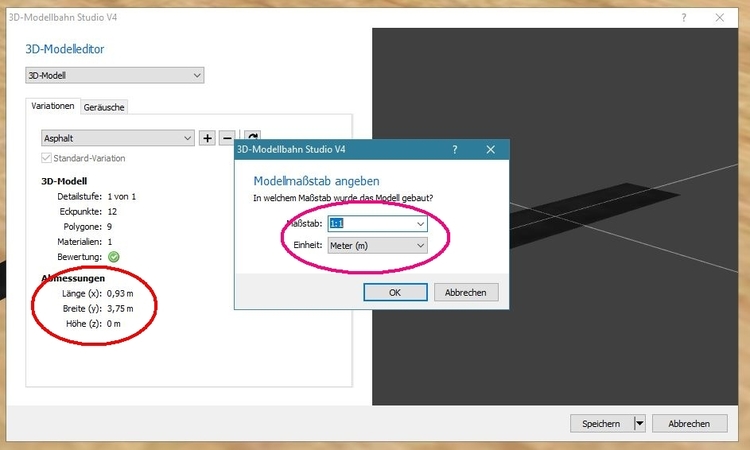Click the bold 3D-Modell section label

(64, 181)
